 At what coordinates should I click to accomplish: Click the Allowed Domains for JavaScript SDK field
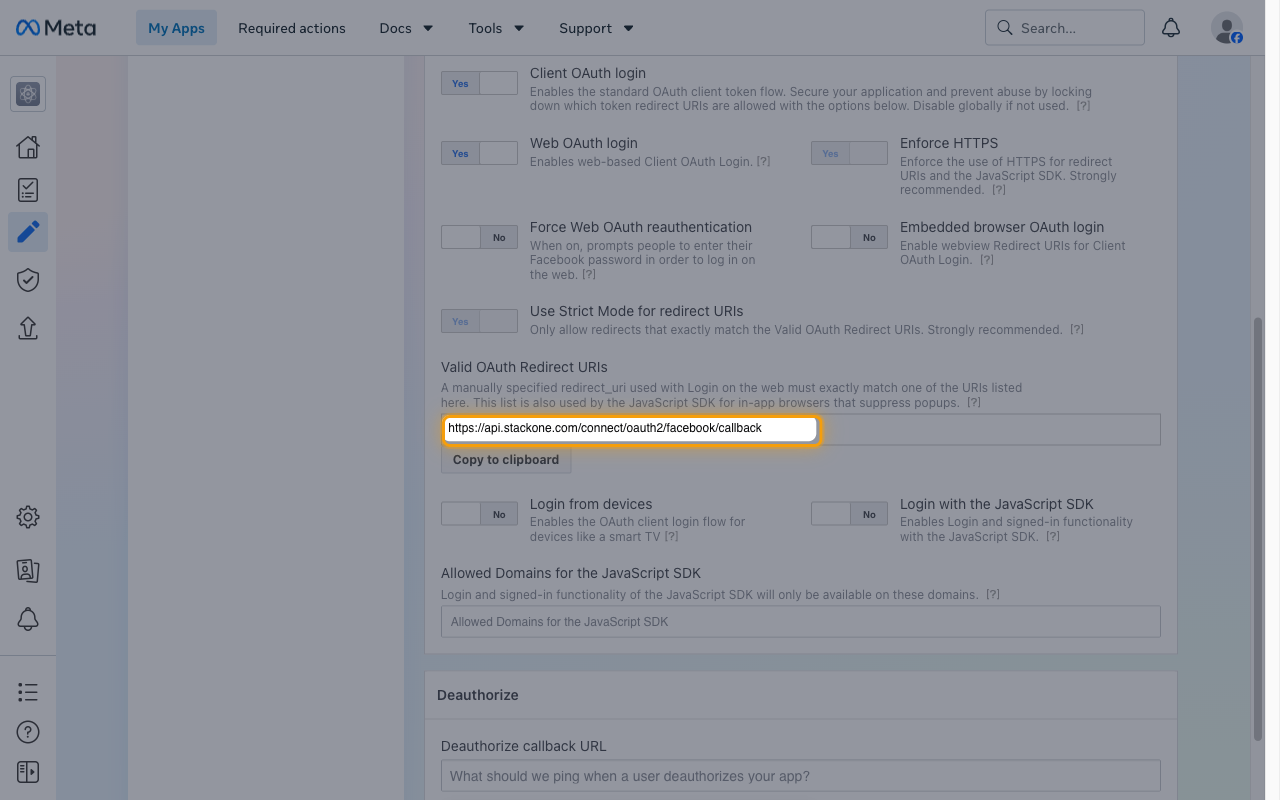point(801,621)
